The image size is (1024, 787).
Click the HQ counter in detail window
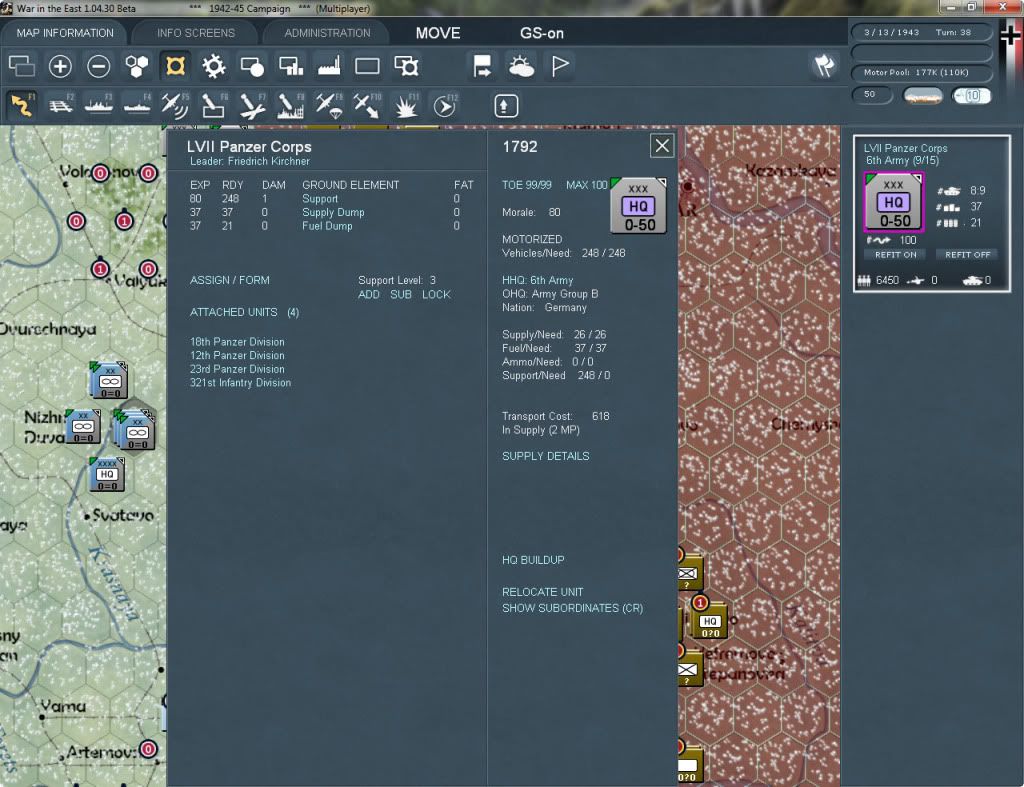(639, 206)
